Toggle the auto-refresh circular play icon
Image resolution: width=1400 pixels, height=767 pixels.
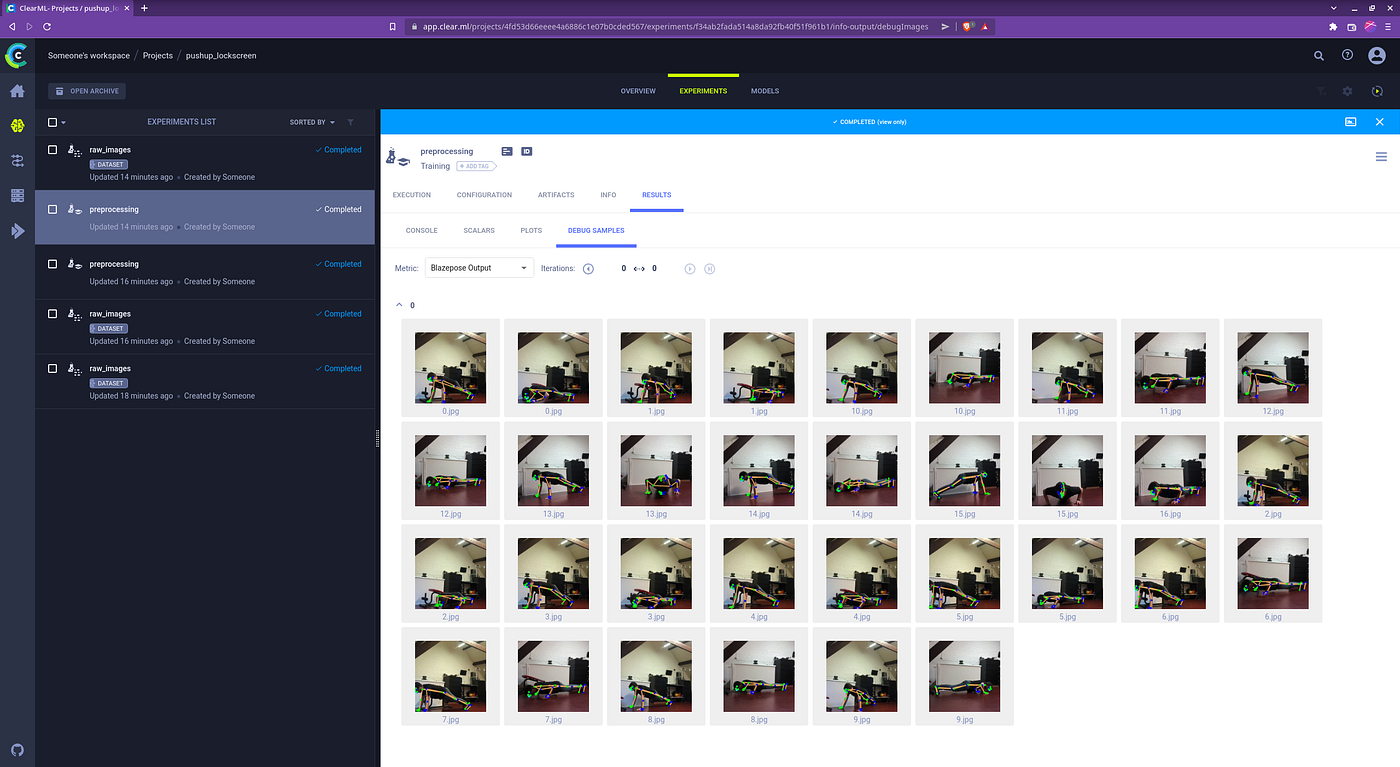coord(1377,91)
